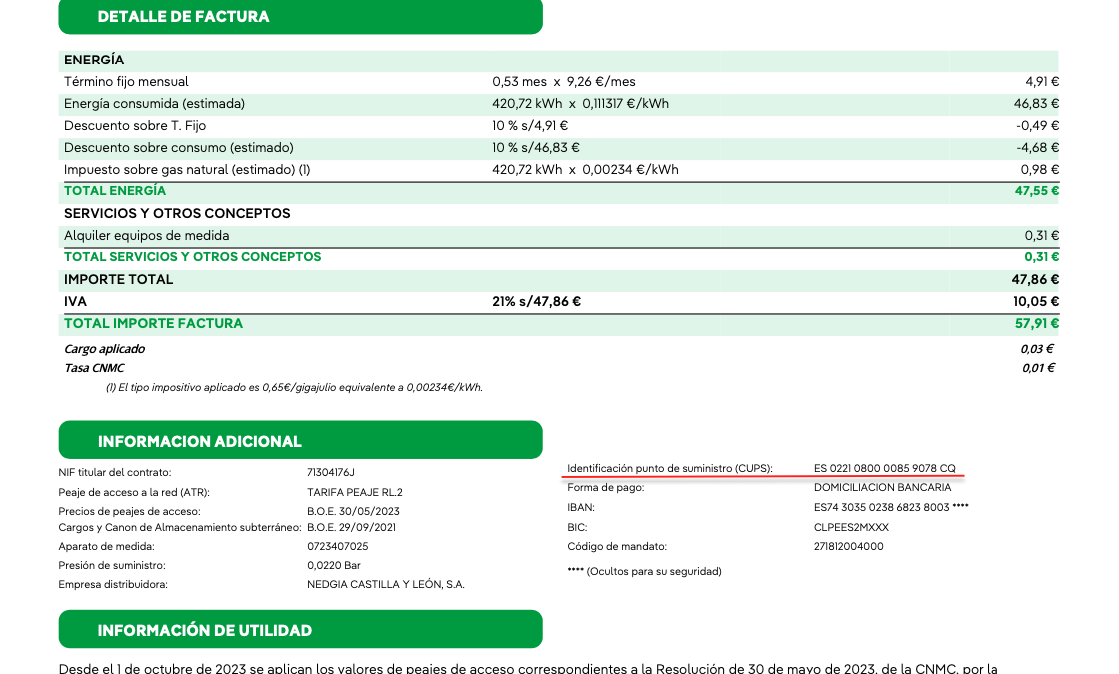Click the 10,05 € IVA amount
Viewport: 1119px width, 674px height.
tap(1036, 302)
